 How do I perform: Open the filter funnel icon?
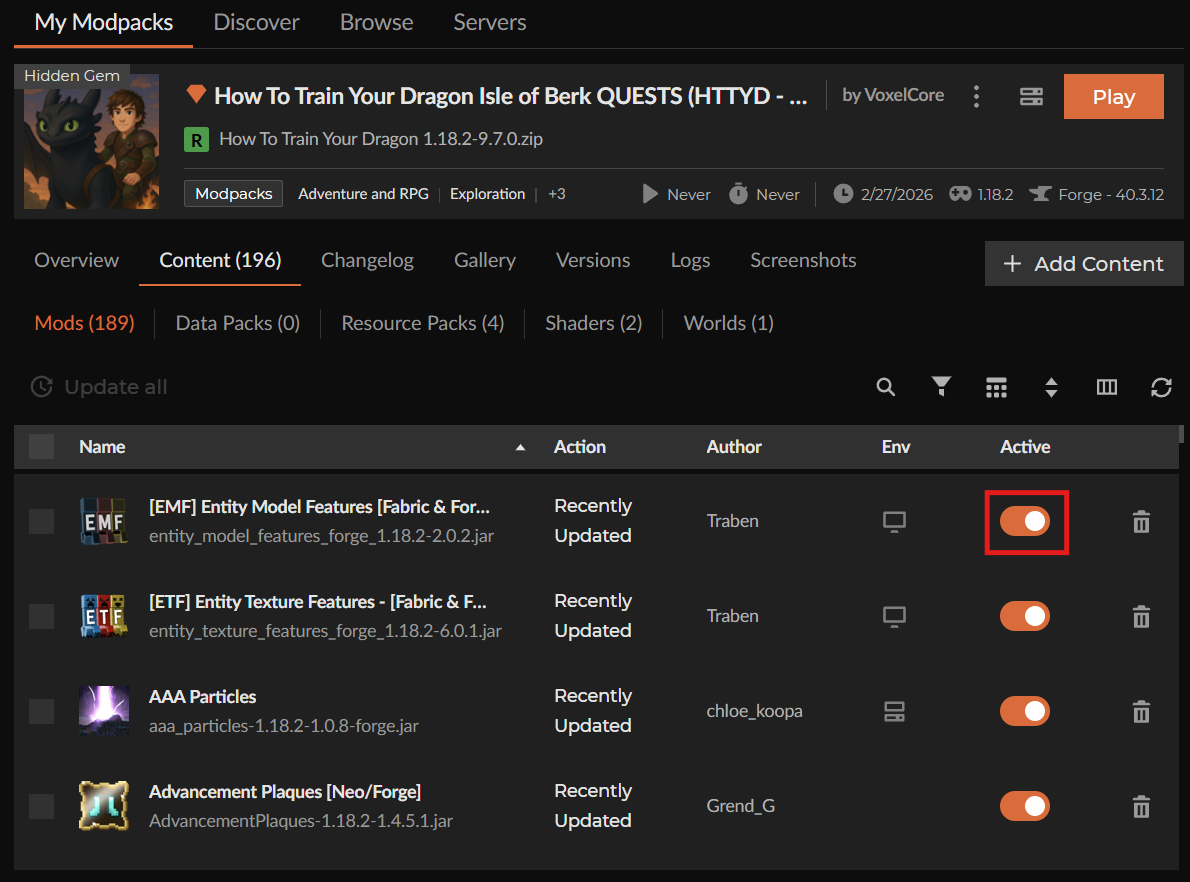point(941,387)
